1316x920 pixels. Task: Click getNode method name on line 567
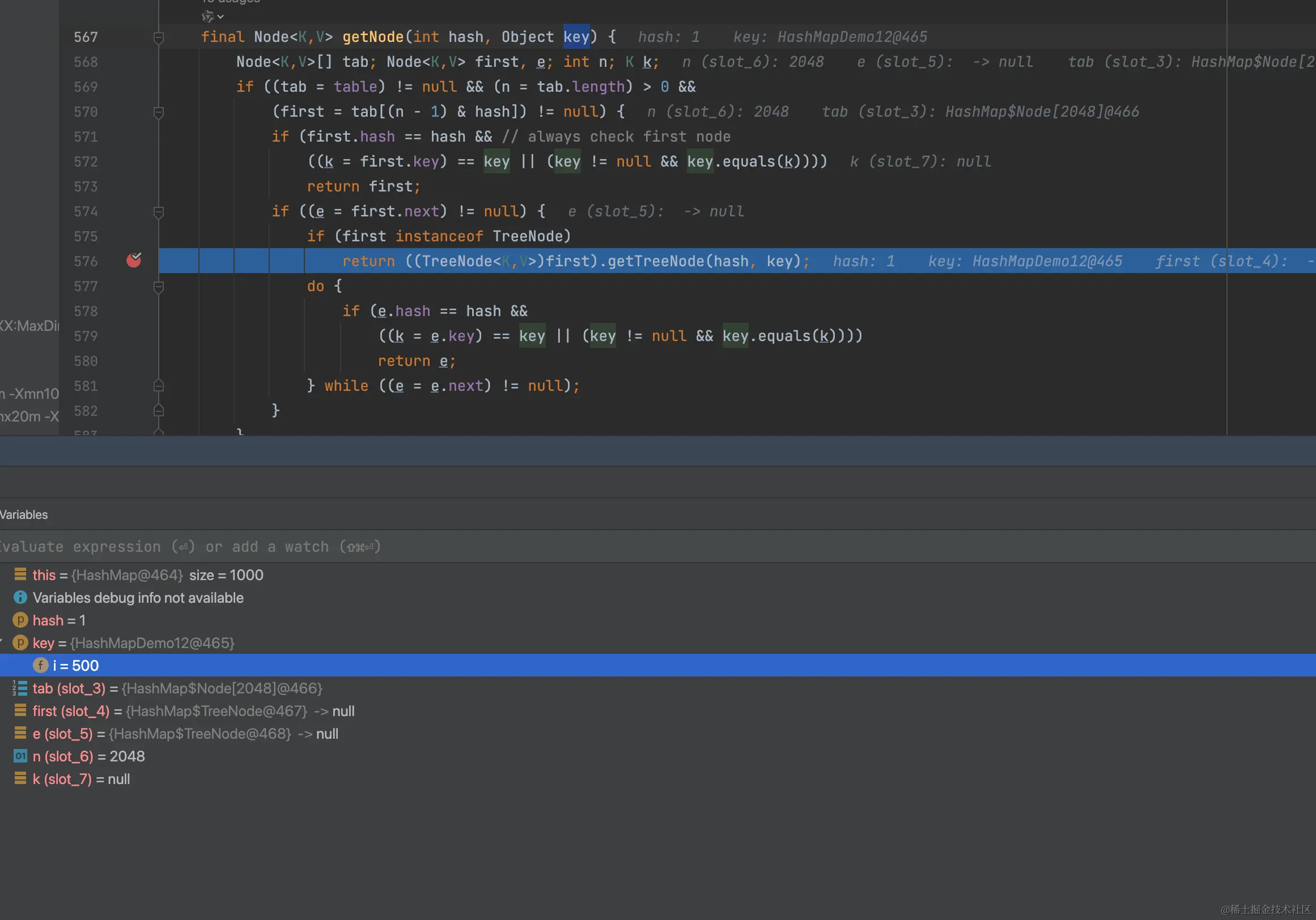[372, 37]
